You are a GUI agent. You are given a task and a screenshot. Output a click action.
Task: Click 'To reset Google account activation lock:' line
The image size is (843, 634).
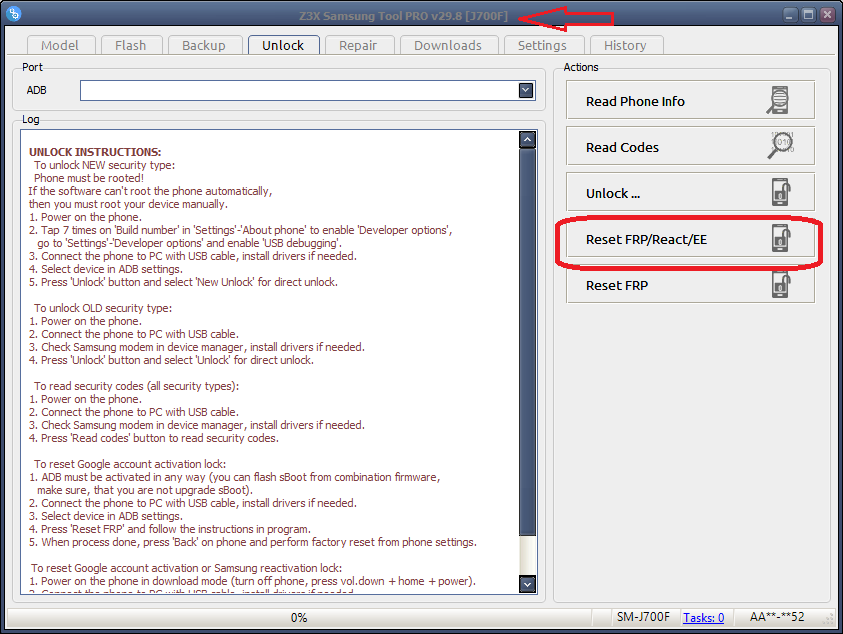130,464
